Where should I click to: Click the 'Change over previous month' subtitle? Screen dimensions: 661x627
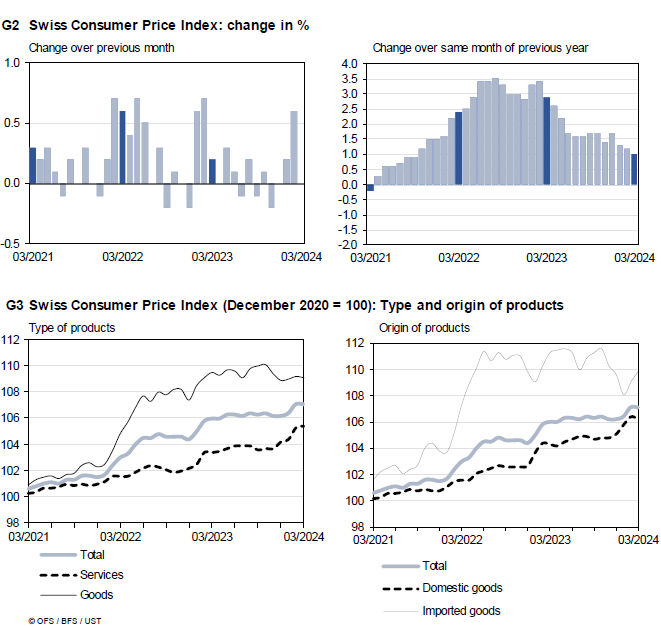[x=103, y=47]
